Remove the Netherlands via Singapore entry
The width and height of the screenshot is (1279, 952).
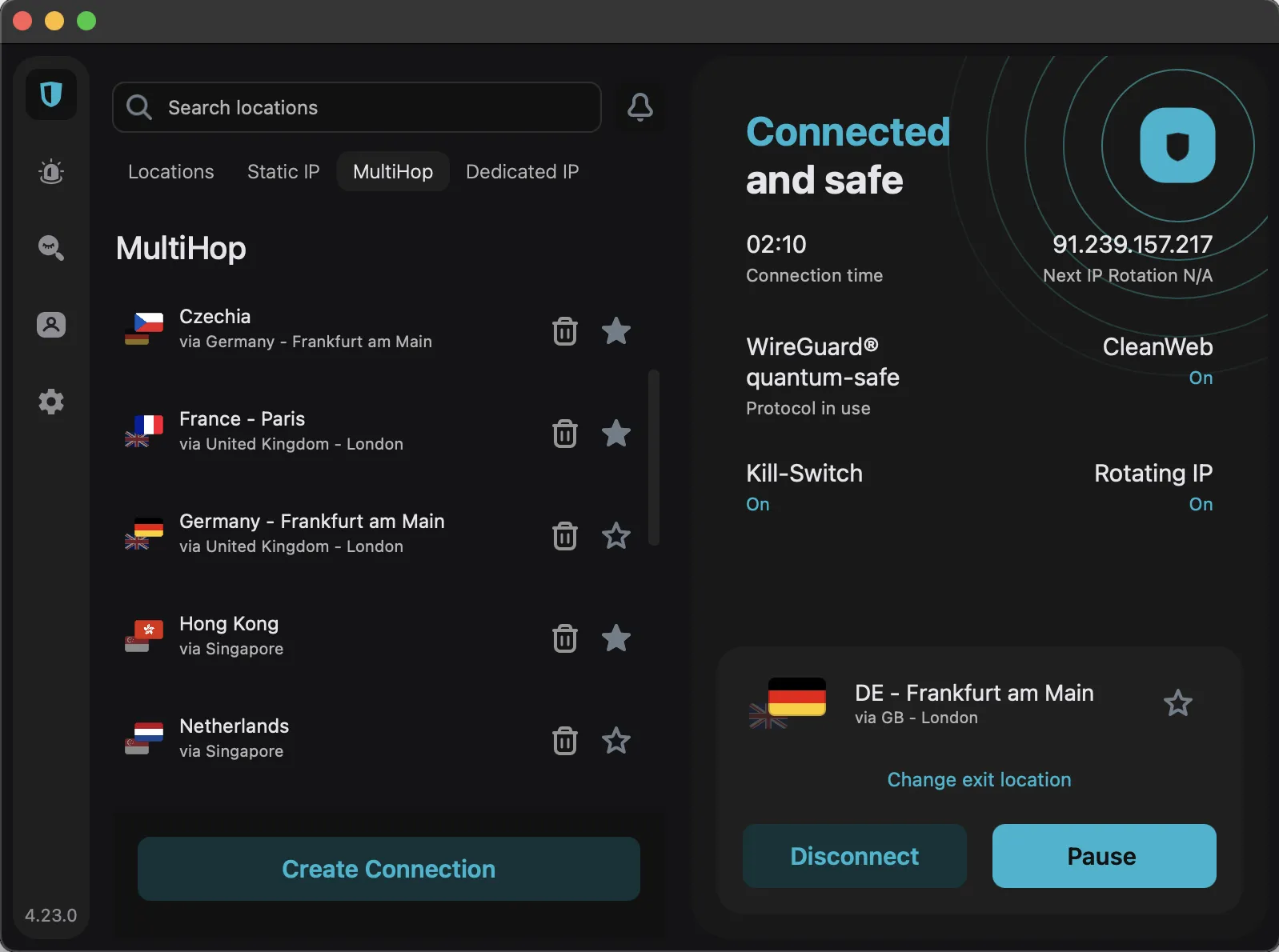pyautogui.click(x=564, y=741)
